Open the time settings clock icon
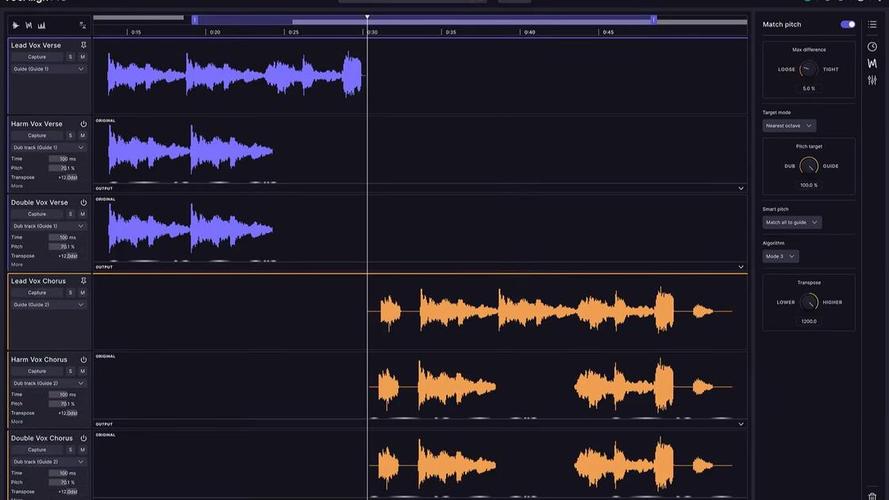The height and width of the screenshot is (500, 889). tap(872, 46)
